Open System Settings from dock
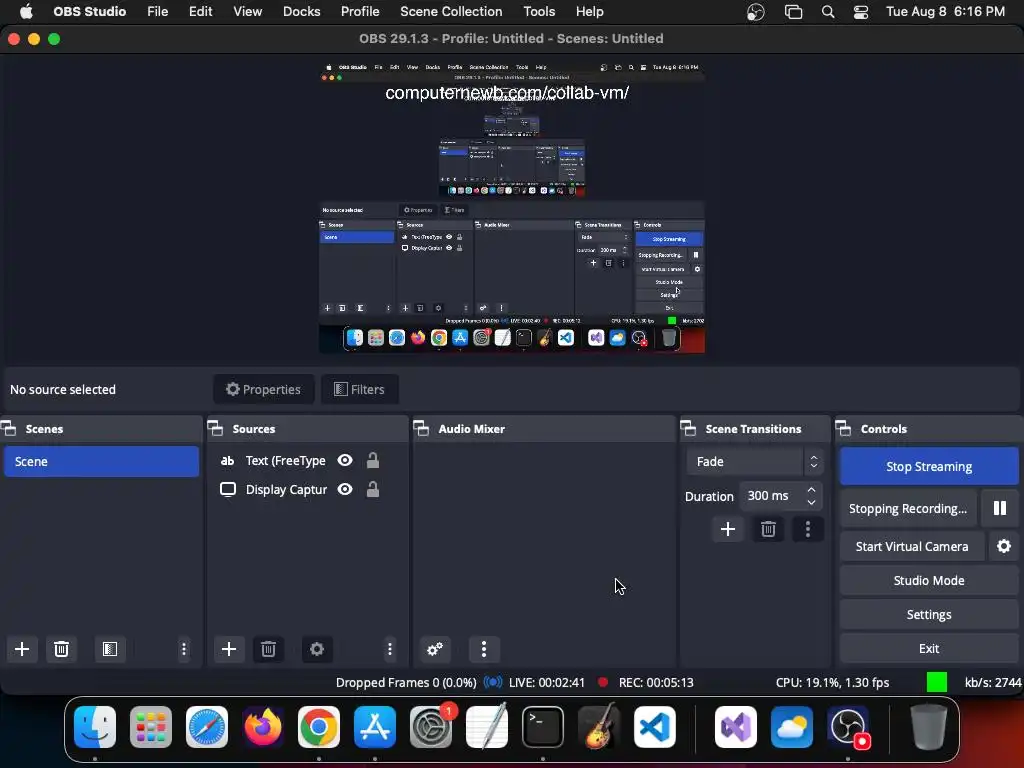This screenshot has width=1024, height=768. pyautogui.click(x=431, y=727)
